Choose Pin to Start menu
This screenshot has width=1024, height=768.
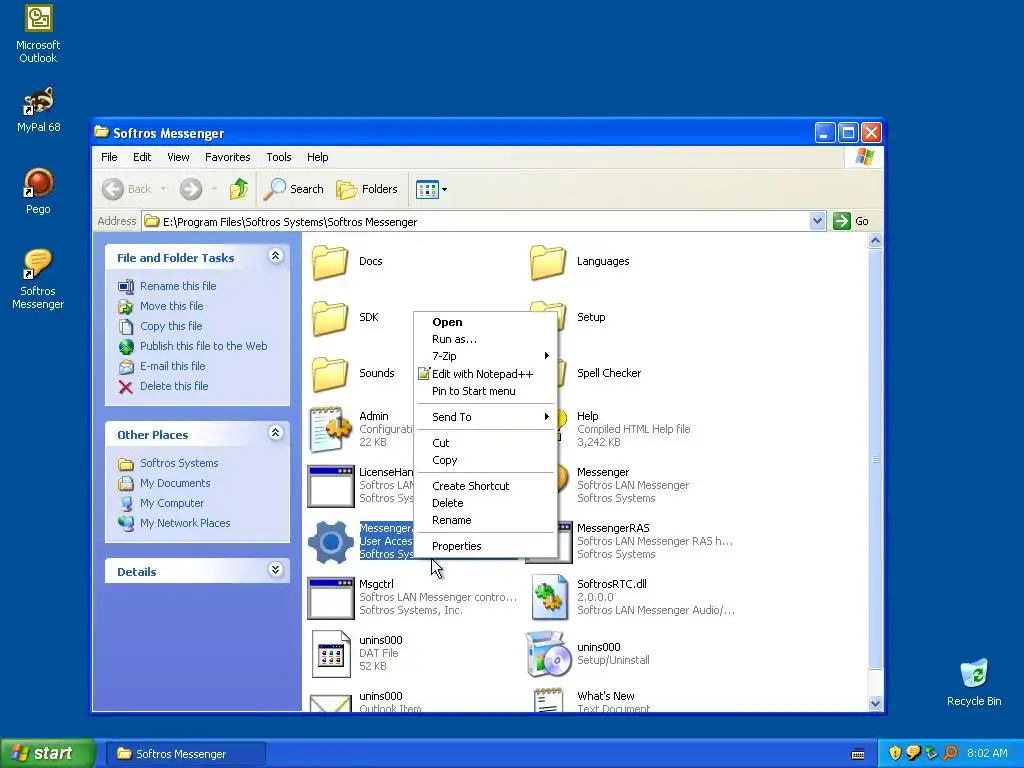[x=485, y=391]
